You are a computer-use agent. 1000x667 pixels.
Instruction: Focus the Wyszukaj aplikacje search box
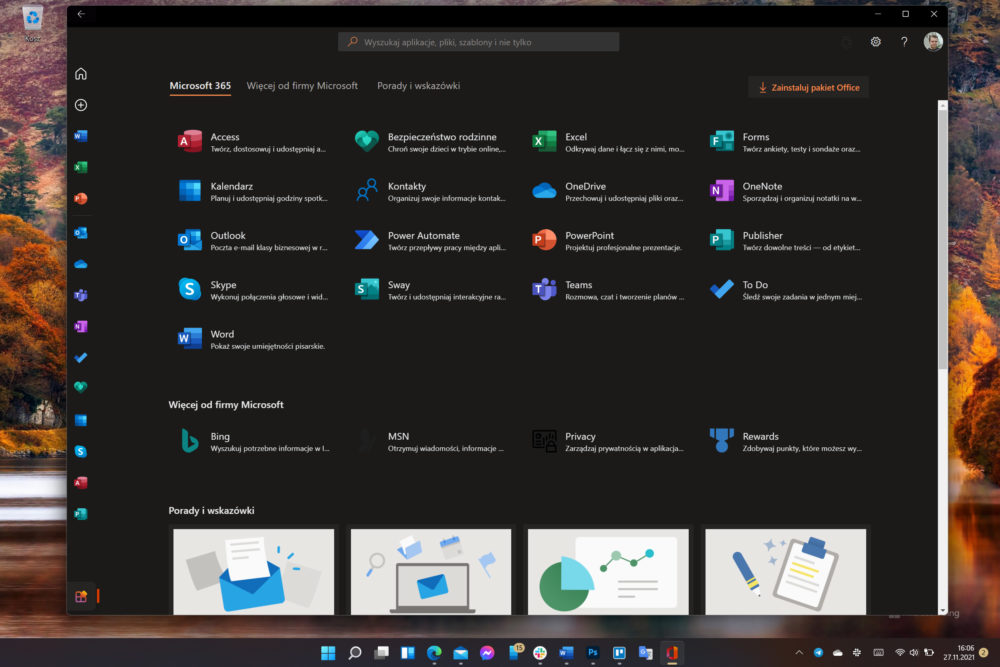478,42
